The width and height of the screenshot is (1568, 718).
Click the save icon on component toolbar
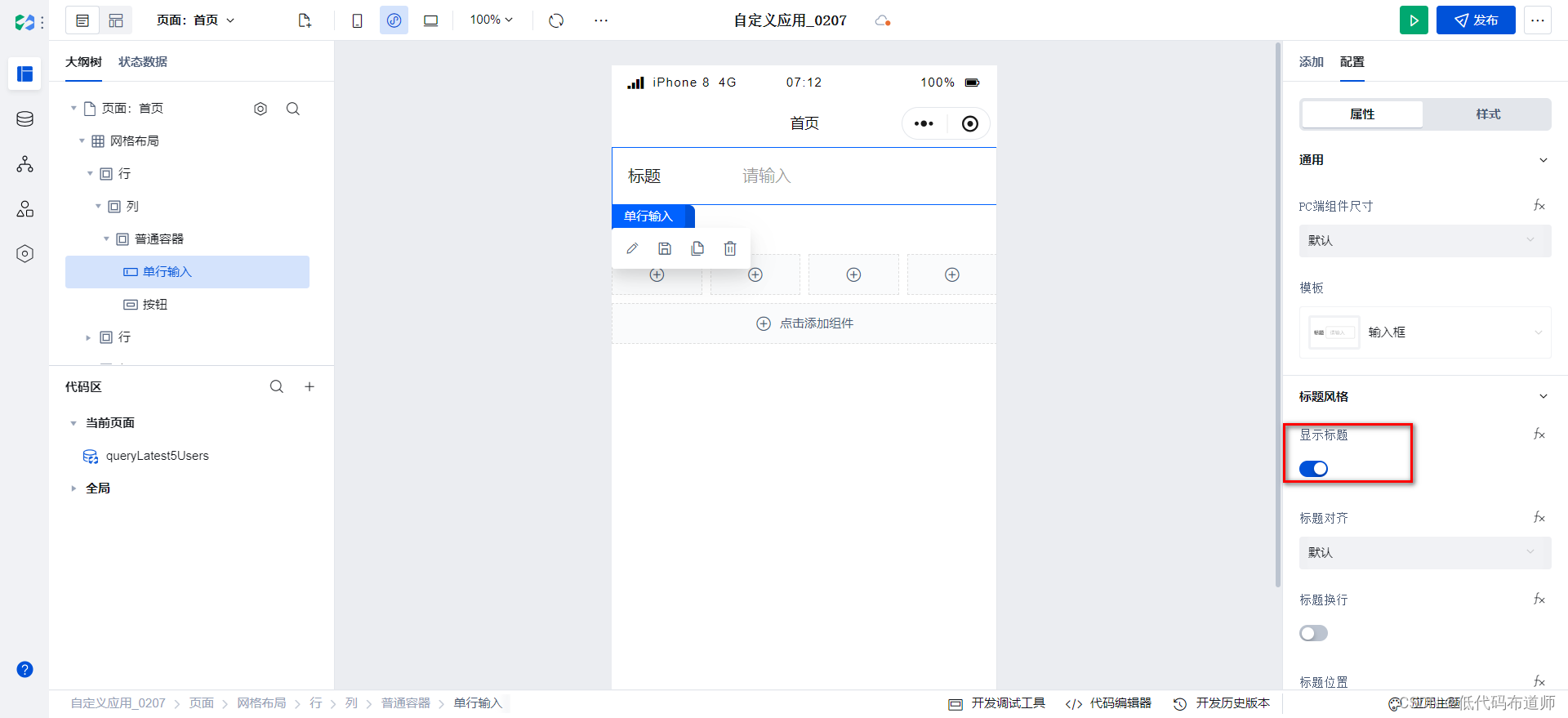pyautogui.click(x=665, y=248)
